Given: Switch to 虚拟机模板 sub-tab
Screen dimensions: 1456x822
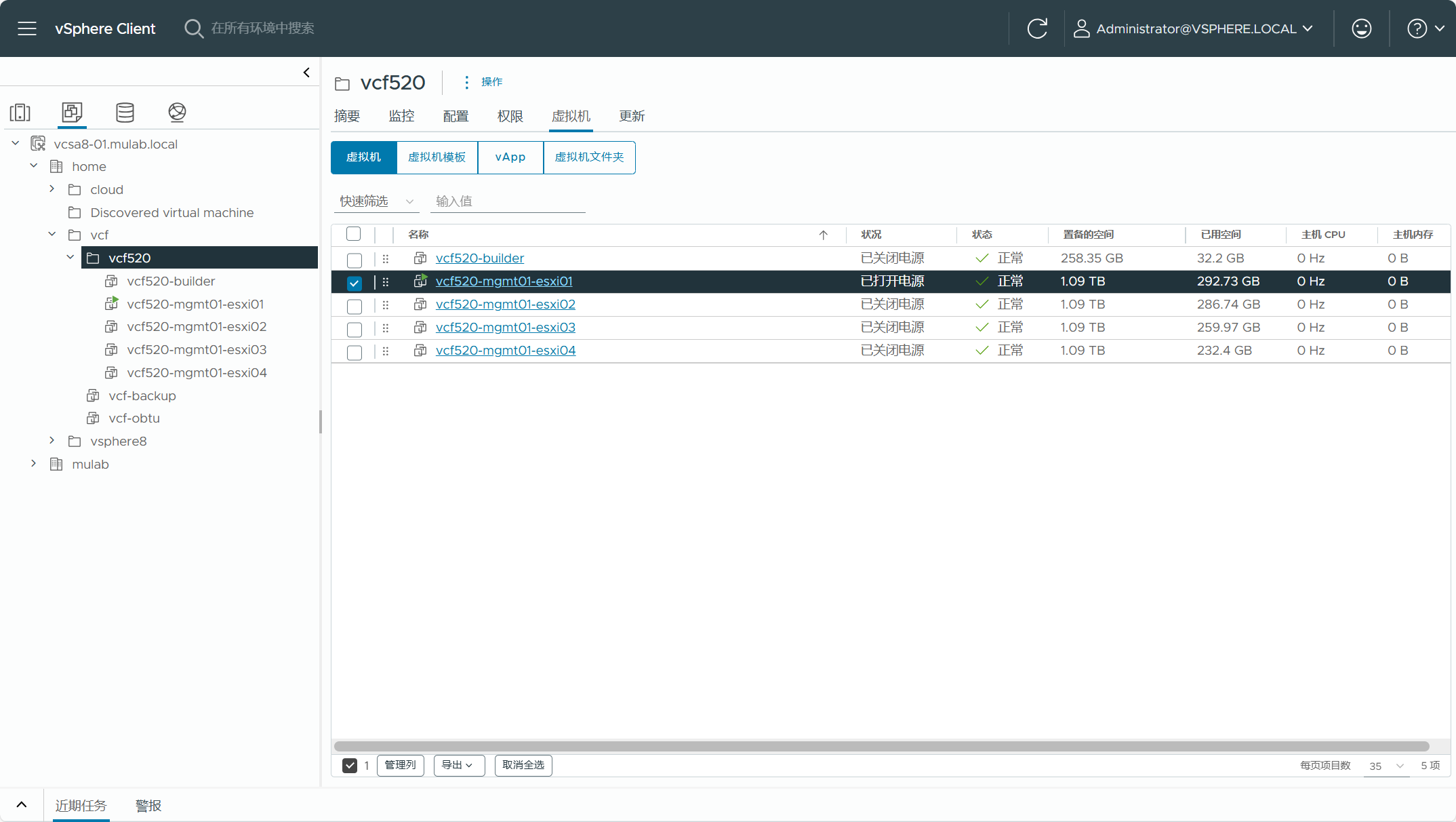Looking at the screenshot, I should coord(437,157).
